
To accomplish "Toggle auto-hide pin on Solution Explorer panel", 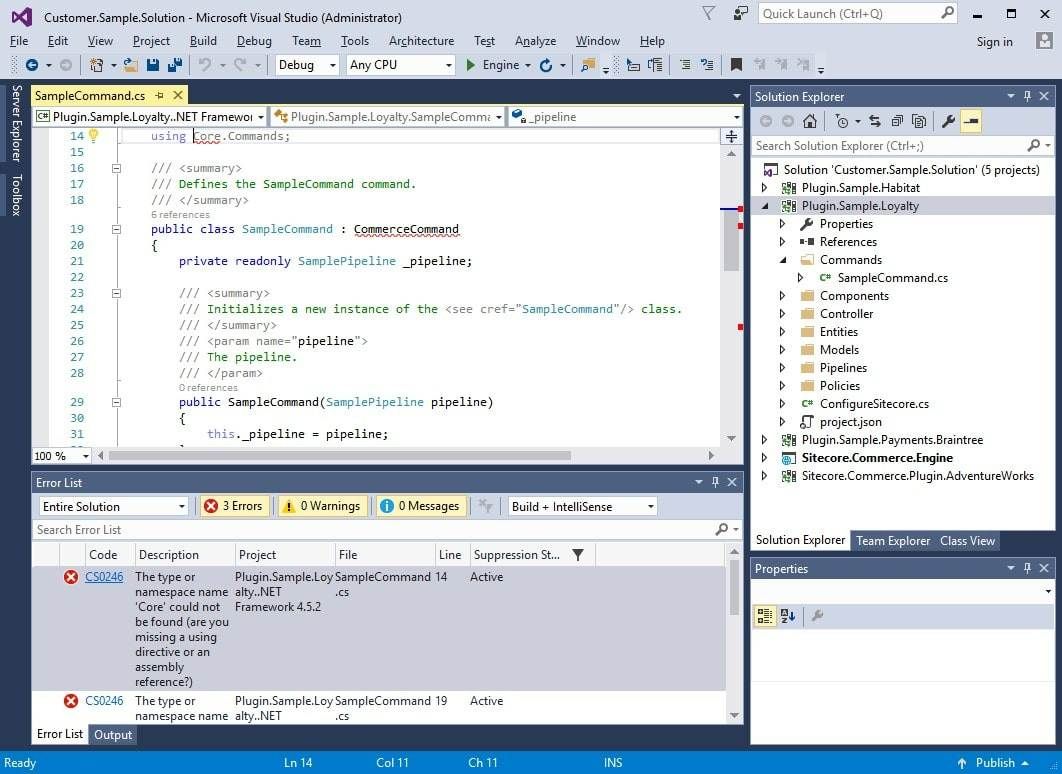I will pyautogui.click(x=1027, y=96).
